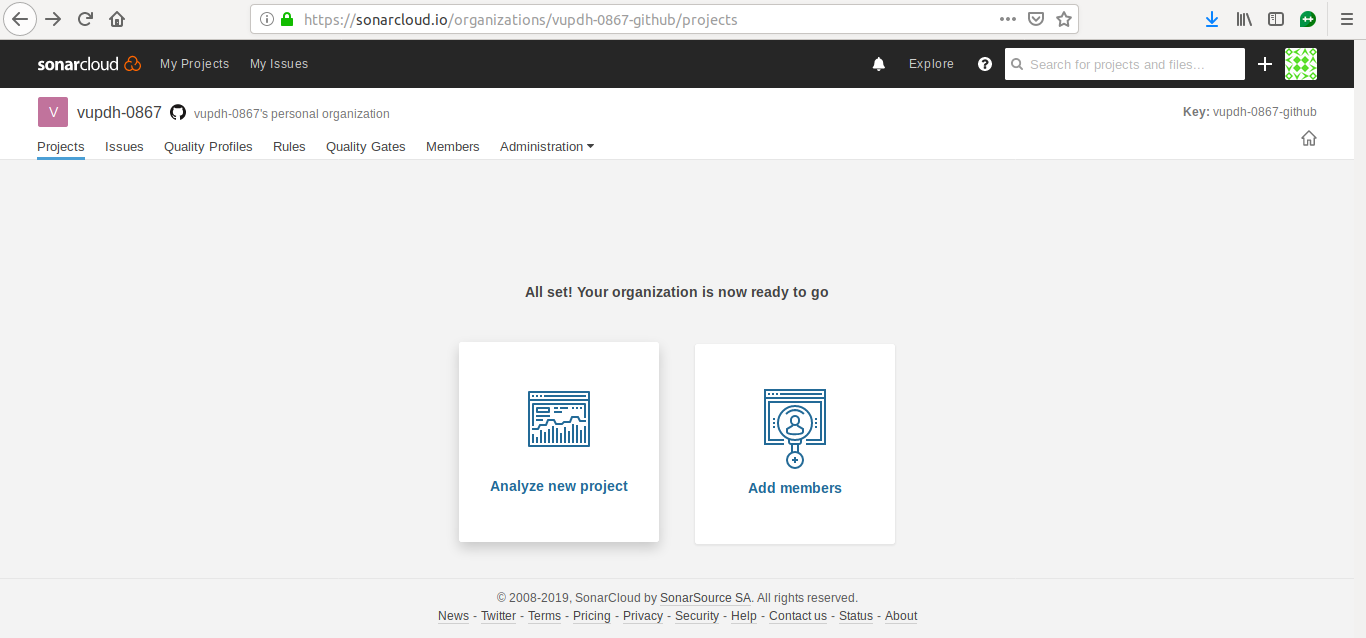
Task: Open the SonarSource SA footer link
Action: 705,598
